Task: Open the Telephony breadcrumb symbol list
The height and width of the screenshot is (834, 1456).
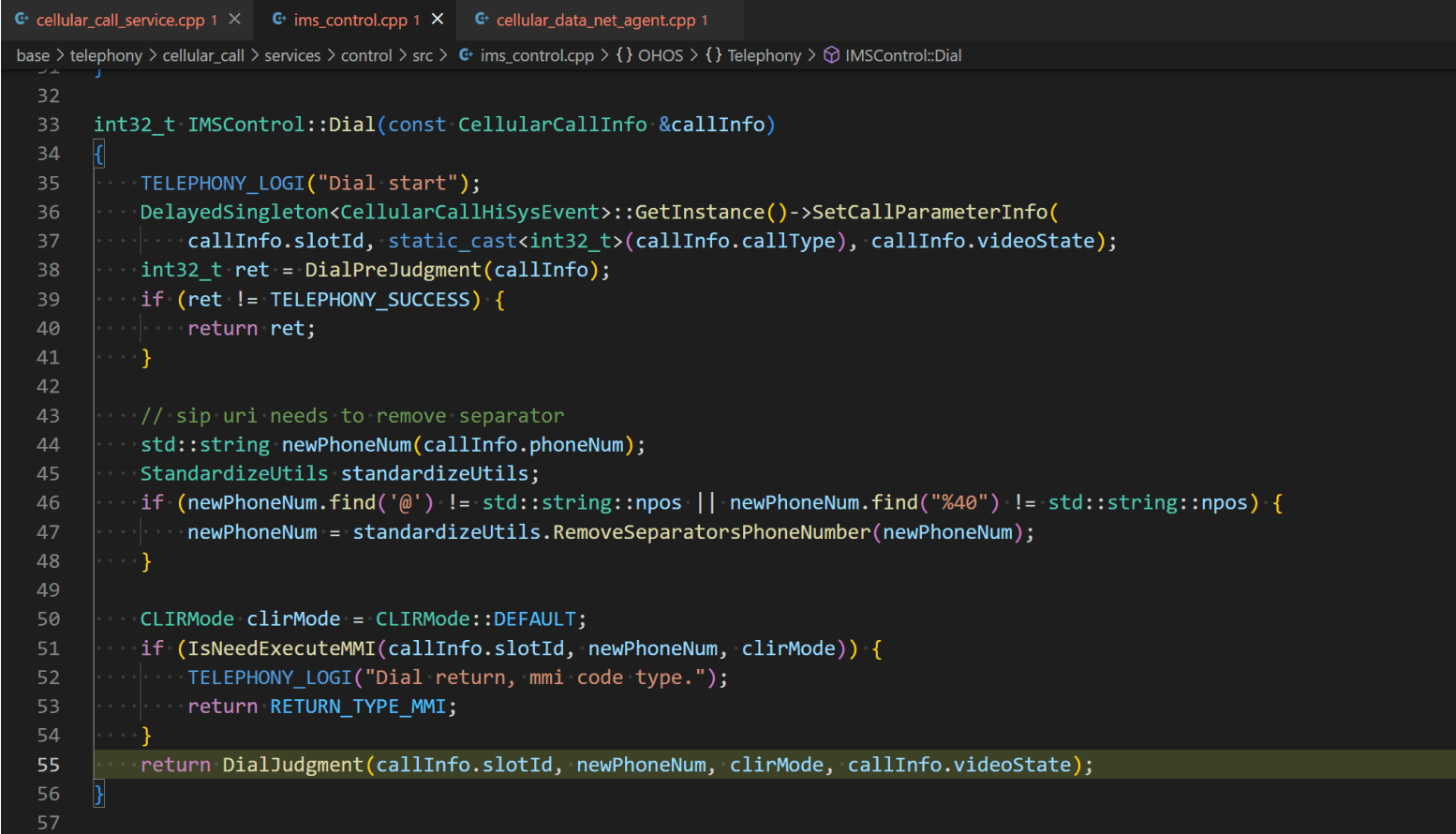Action: tap(765, 55)
